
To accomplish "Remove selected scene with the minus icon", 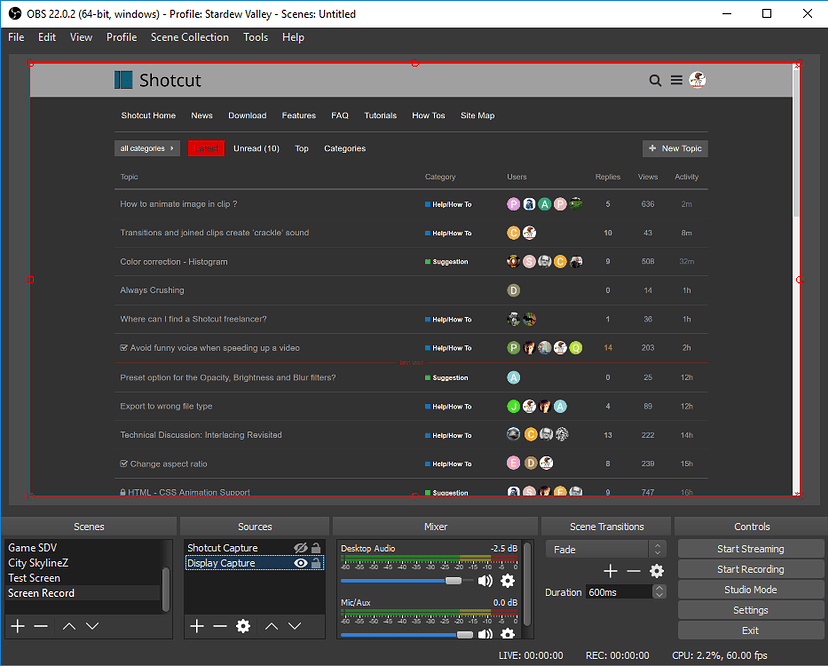I will point(41,626).
